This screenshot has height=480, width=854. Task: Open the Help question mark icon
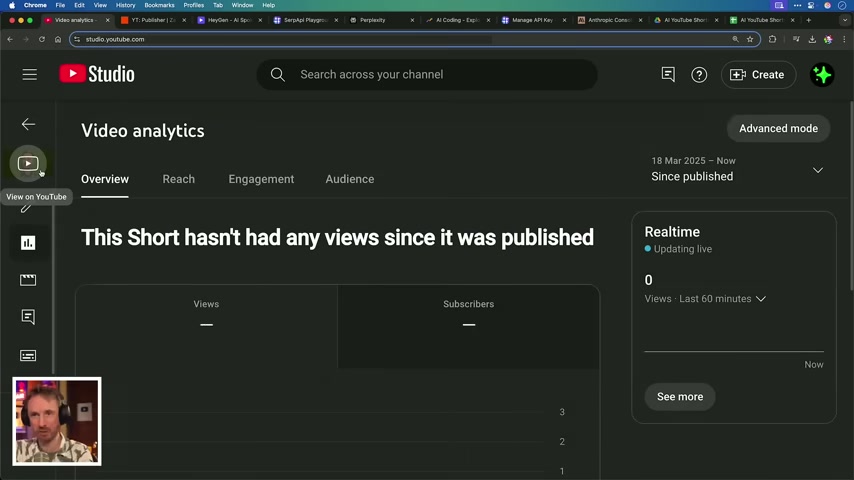(x=699, y=74)
